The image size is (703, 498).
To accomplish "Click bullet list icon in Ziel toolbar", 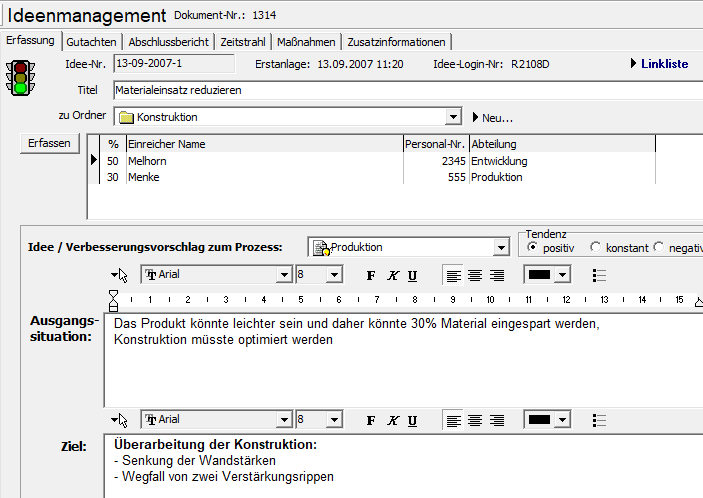I will [x=599, y=421].
